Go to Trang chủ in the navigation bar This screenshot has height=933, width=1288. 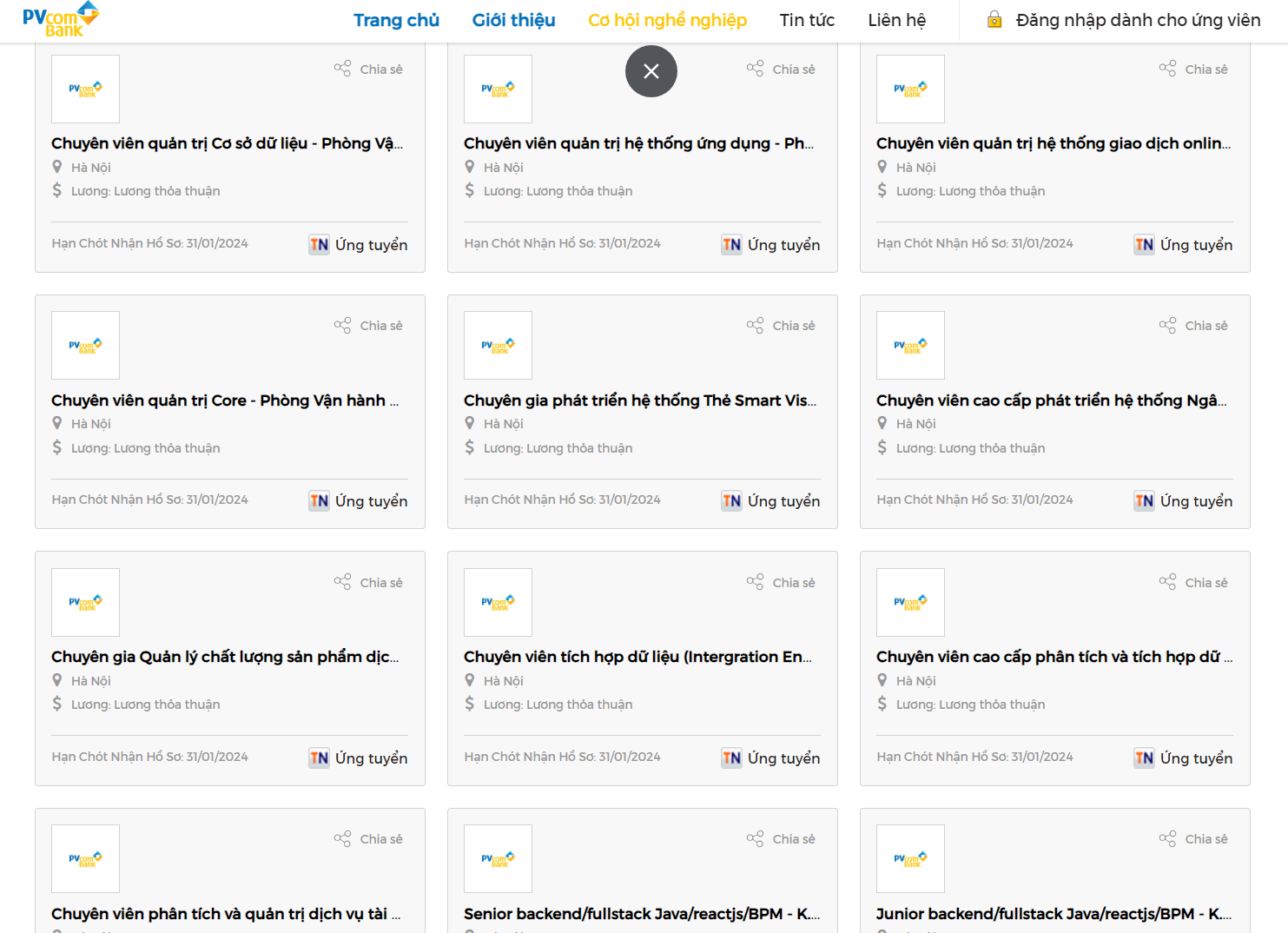coord(396,20)
